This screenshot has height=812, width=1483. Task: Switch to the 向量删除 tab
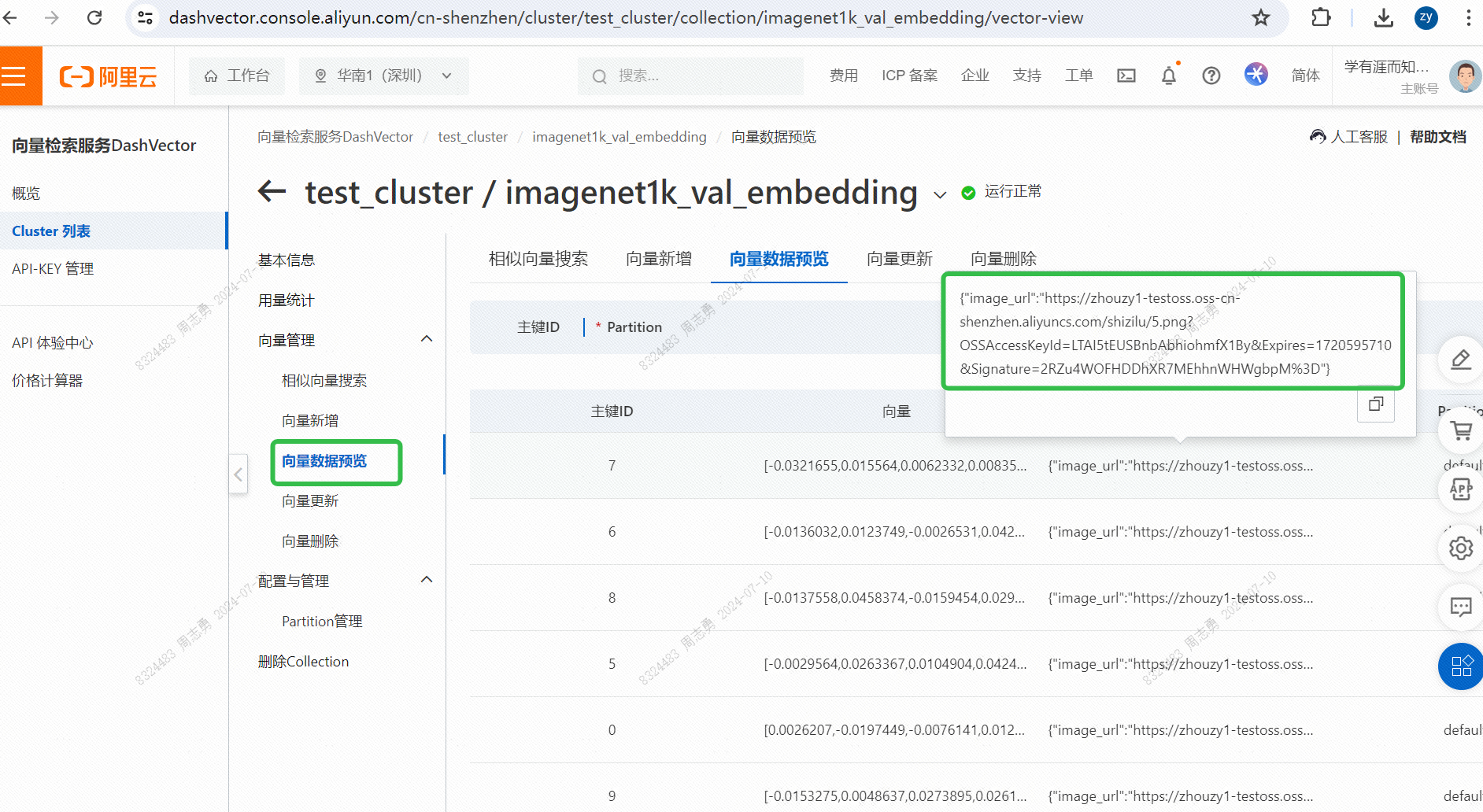(1004, 259)
